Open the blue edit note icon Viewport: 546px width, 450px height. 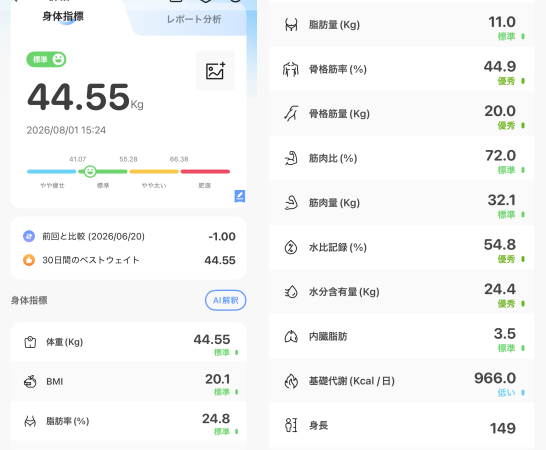(240, 196)
